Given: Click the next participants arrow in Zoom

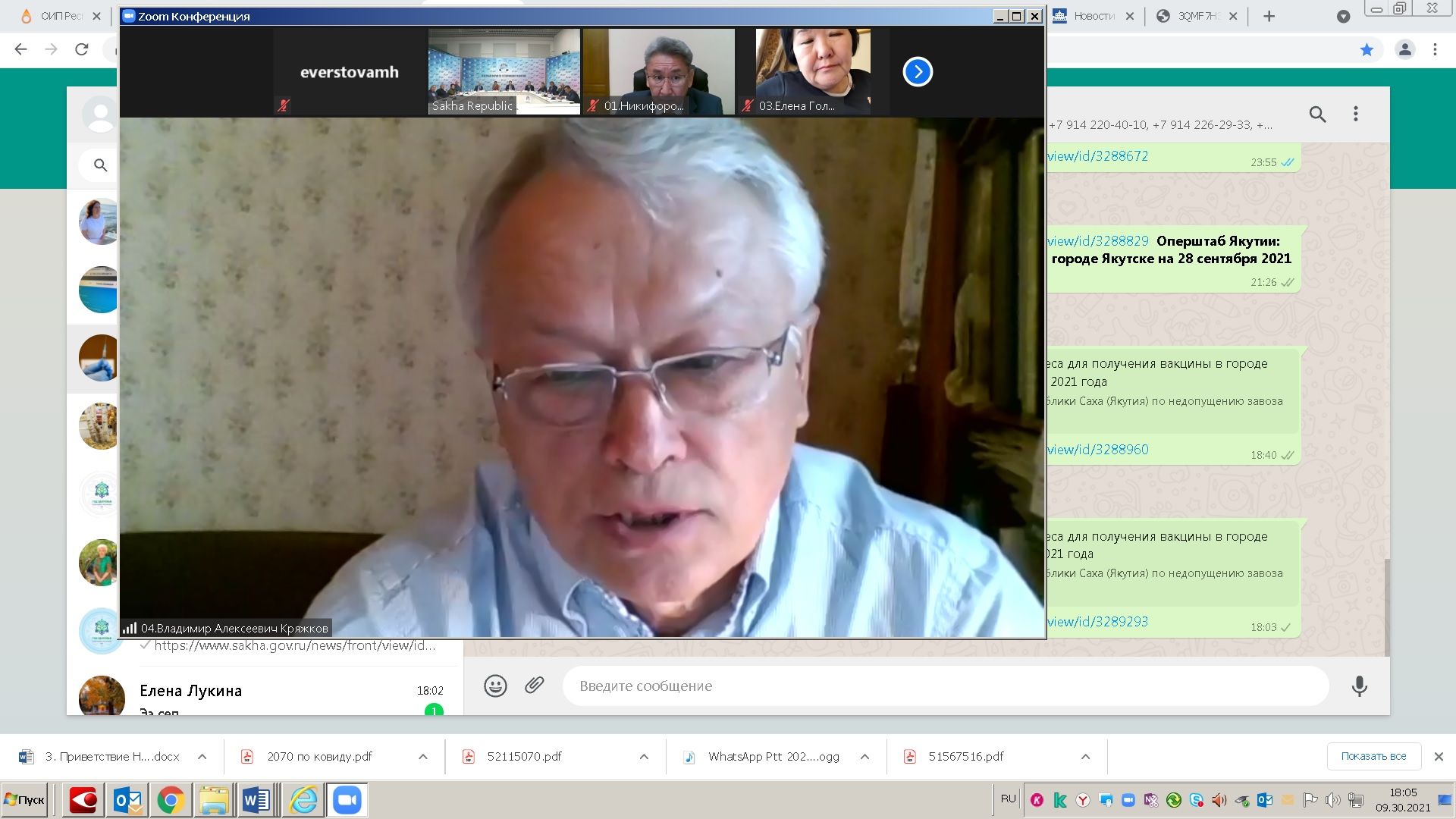Looking at the screenshot, I should click(x=918, y=72).
